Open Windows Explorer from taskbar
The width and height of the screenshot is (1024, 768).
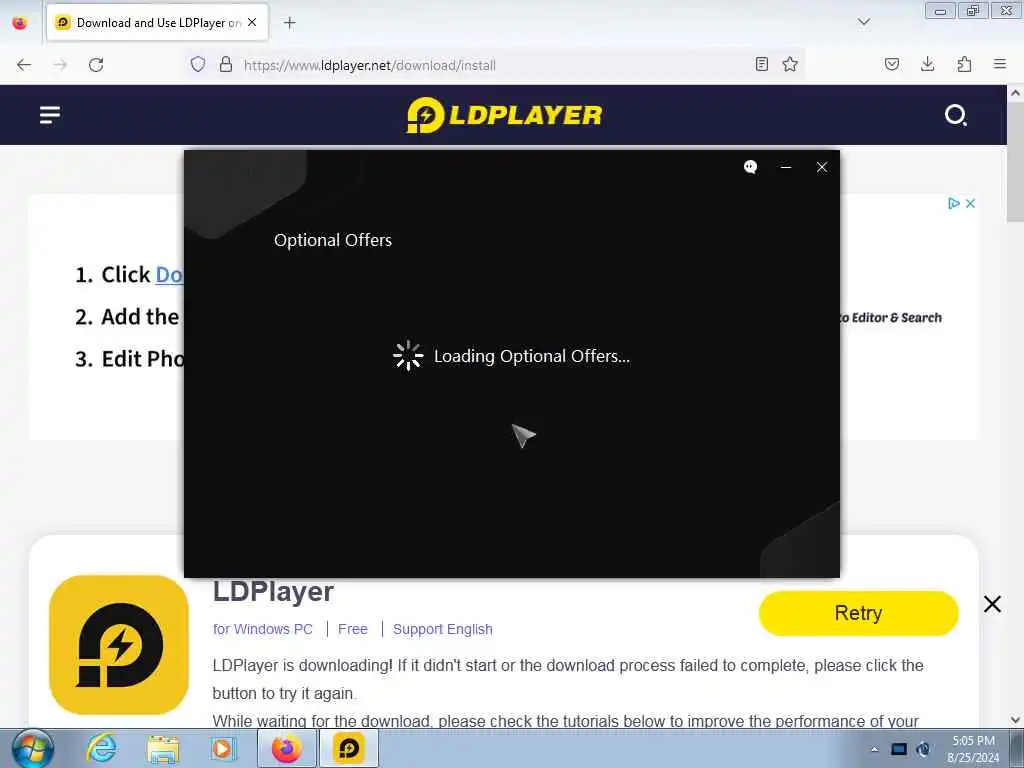click(163, 748)
